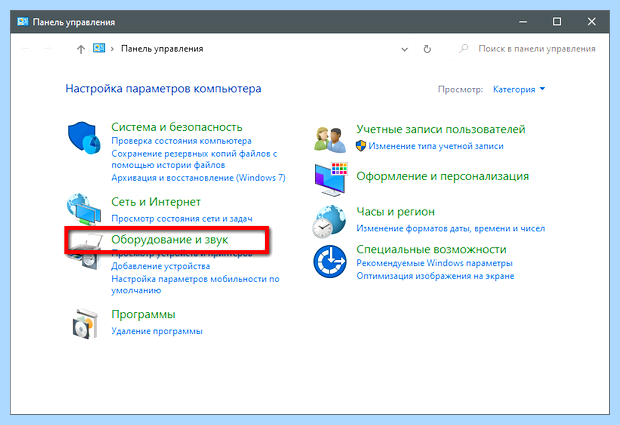This screenshot has width=620, height=425.
Task: Open Оформление и персонализация
Action: (442, 176)
